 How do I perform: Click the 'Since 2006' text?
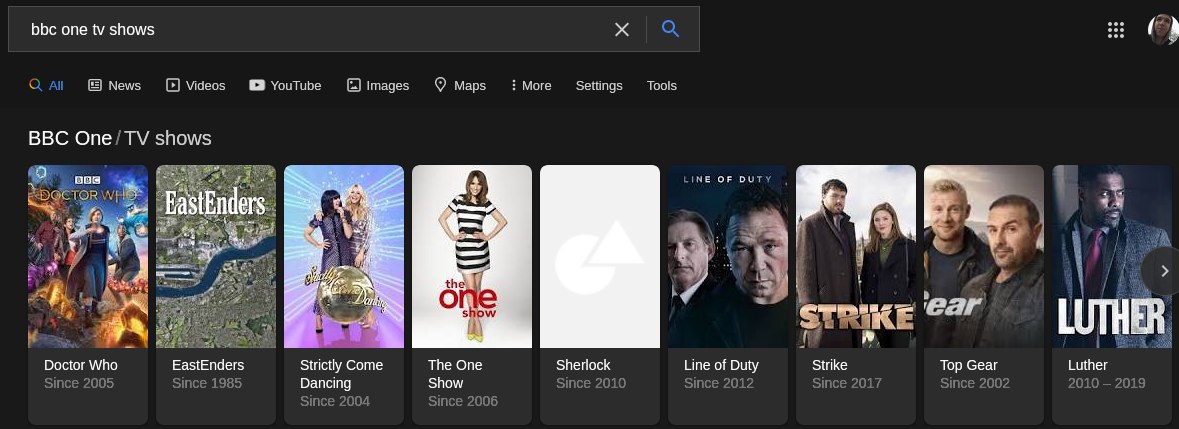(x=462, y=401)
